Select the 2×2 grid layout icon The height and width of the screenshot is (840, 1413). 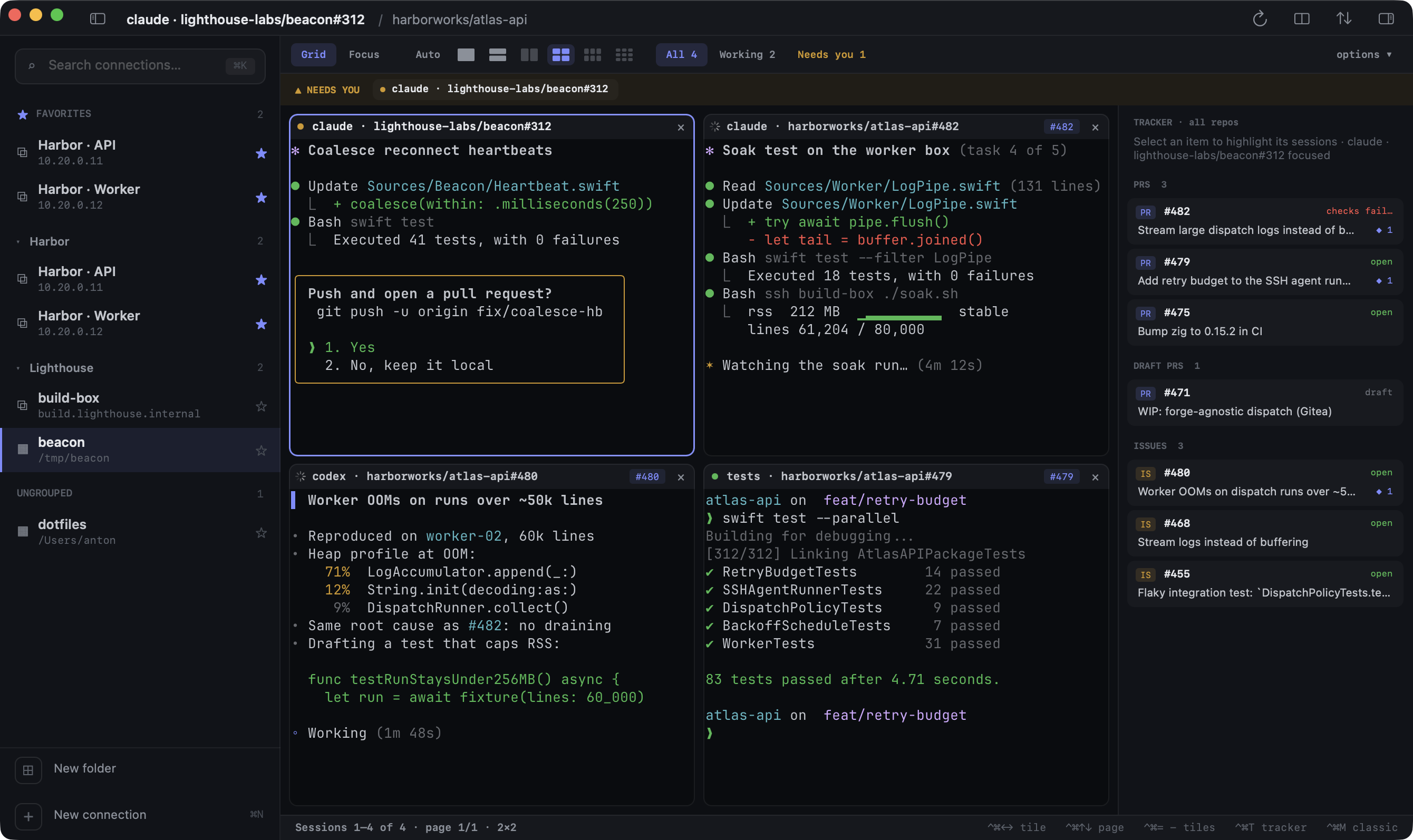click(x=560, y=55)
